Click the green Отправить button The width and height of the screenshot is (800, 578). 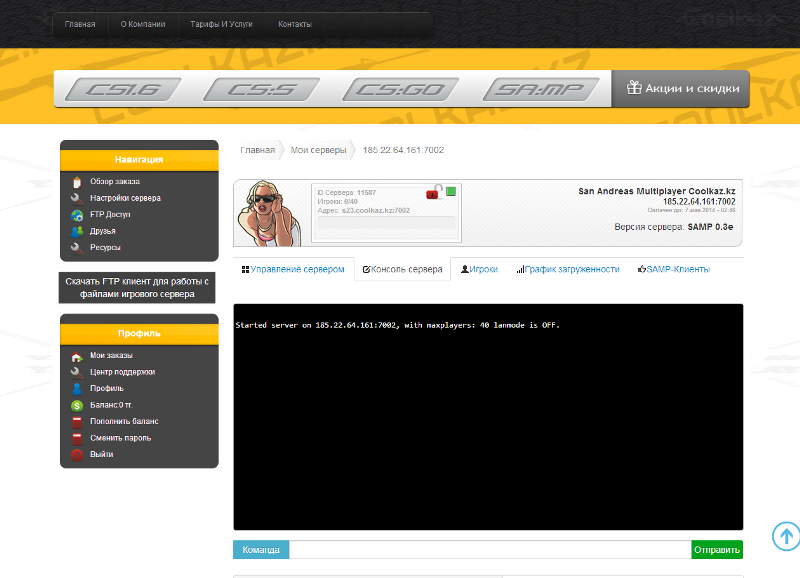tap(717, 550)
